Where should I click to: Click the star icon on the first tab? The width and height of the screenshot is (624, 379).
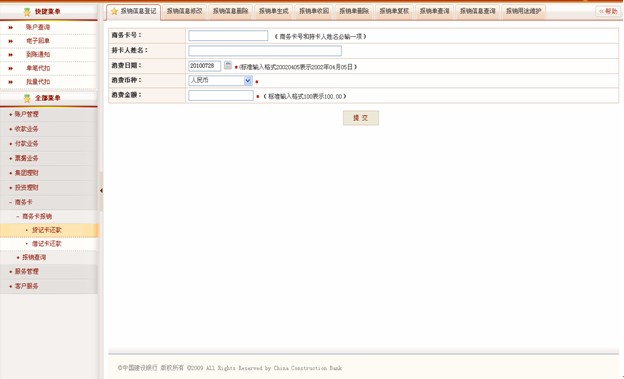[114, 12]
